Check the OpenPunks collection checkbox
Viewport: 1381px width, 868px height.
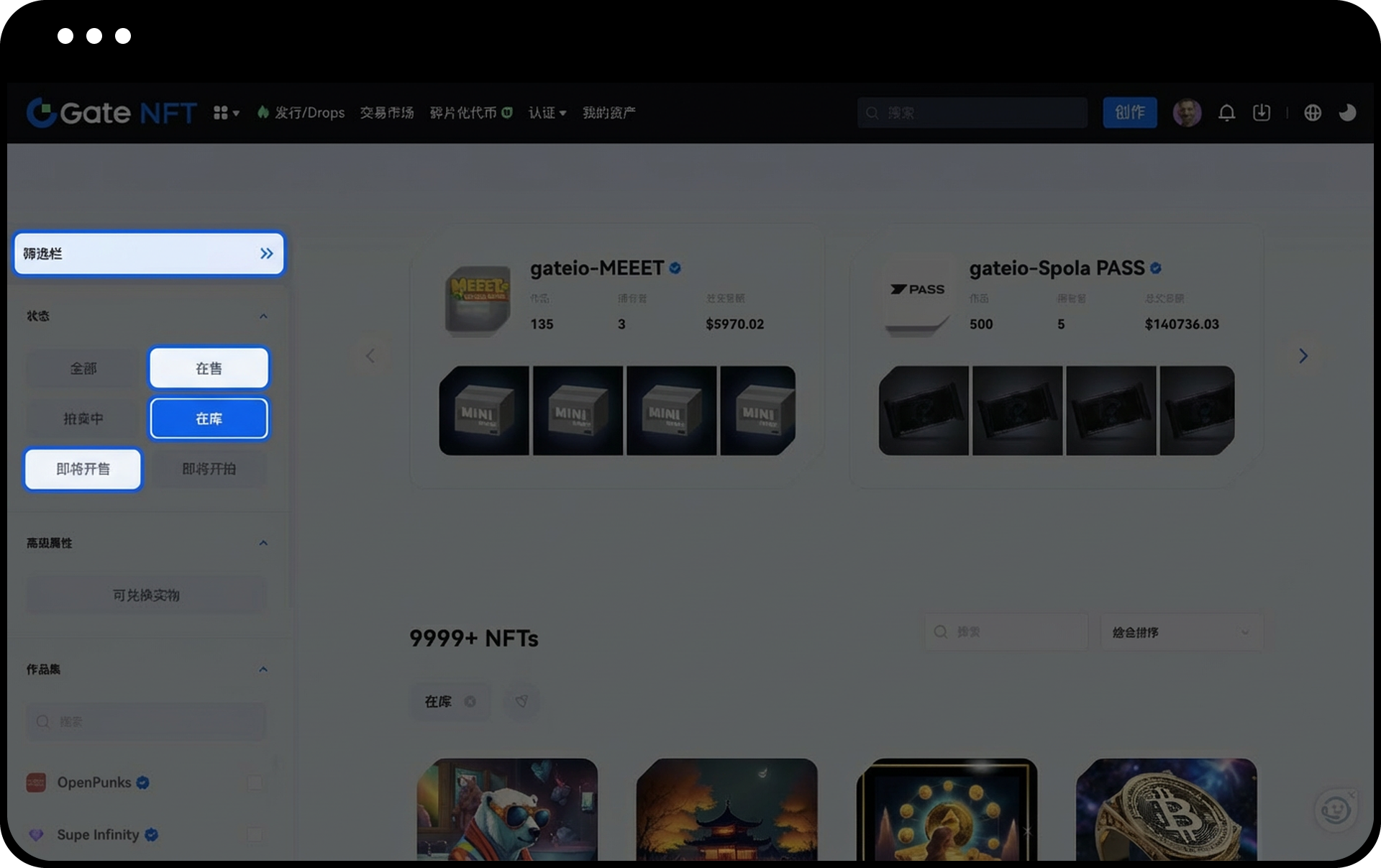click(255, 782)
